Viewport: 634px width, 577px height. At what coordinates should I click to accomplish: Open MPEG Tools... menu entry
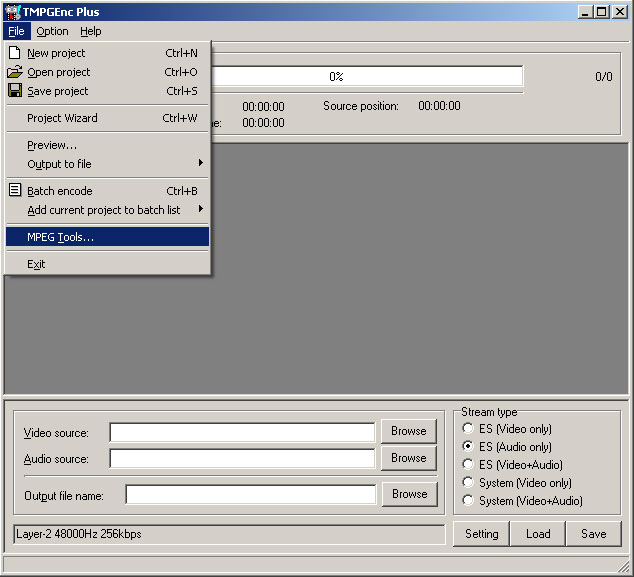click(108, 237)
